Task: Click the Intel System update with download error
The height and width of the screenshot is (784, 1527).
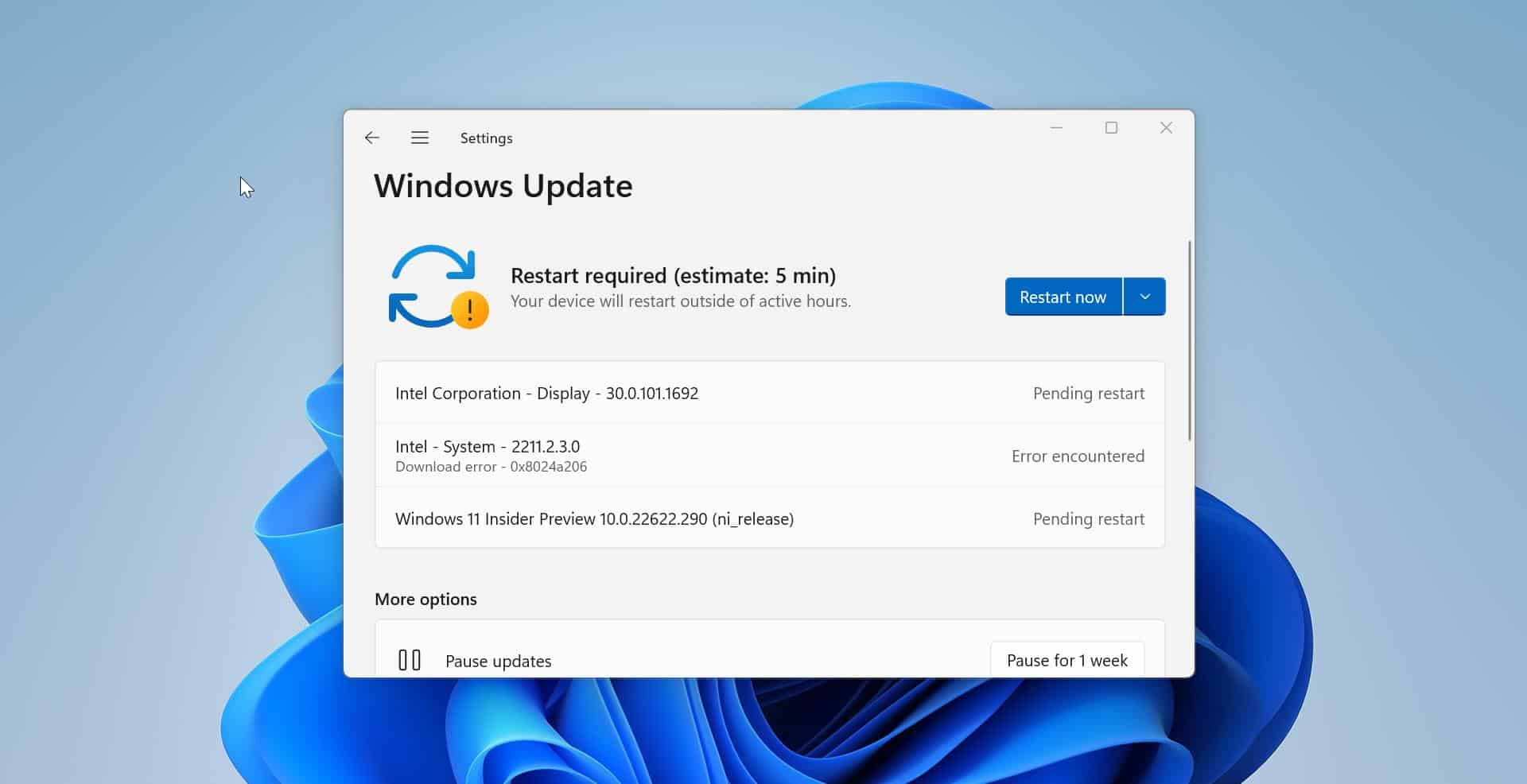Action: pos(488,455)
